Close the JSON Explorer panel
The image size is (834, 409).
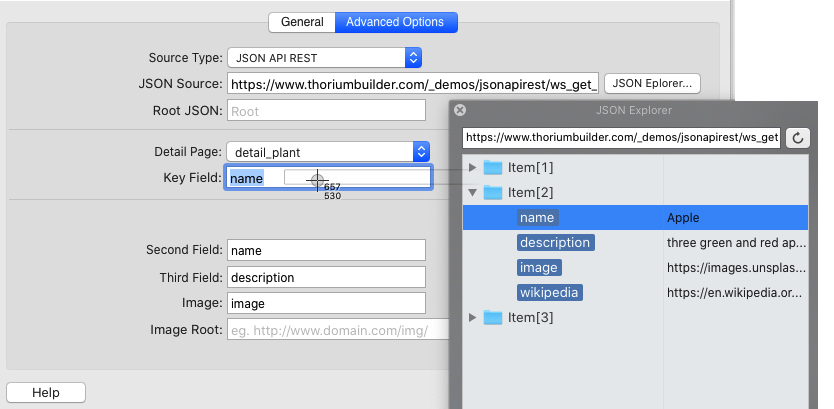tap(460, 110)
